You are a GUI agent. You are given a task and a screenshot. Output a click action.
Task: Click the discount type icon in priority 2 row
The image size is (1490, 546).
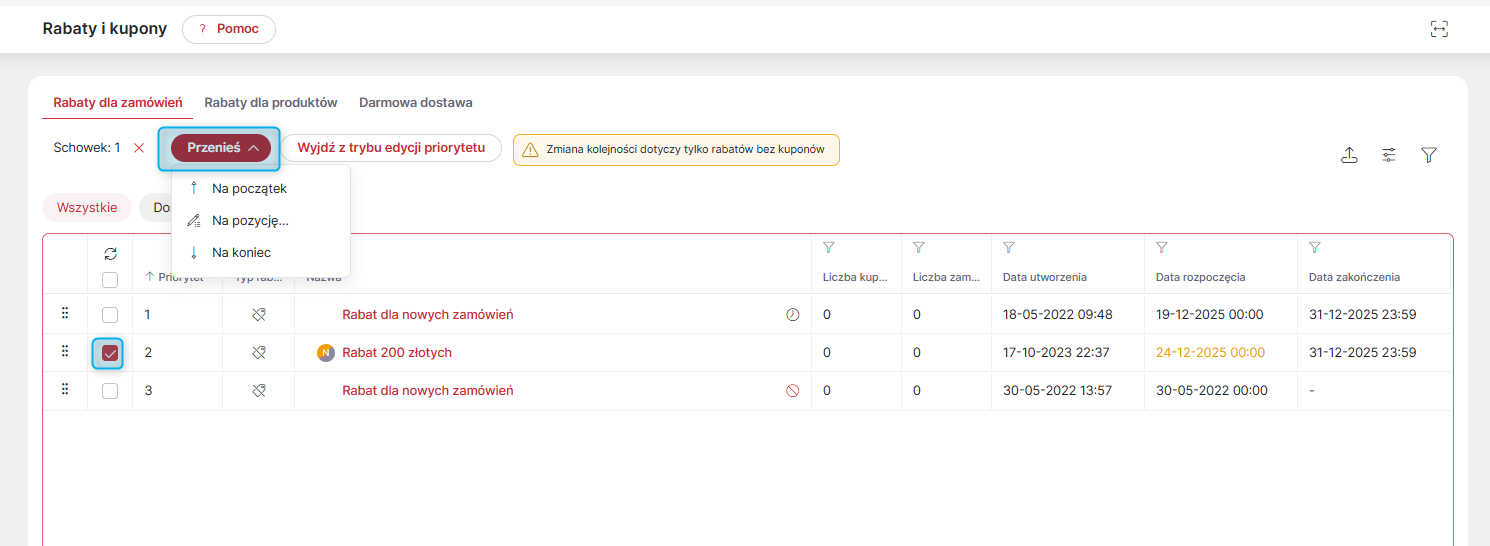[258, 353]
